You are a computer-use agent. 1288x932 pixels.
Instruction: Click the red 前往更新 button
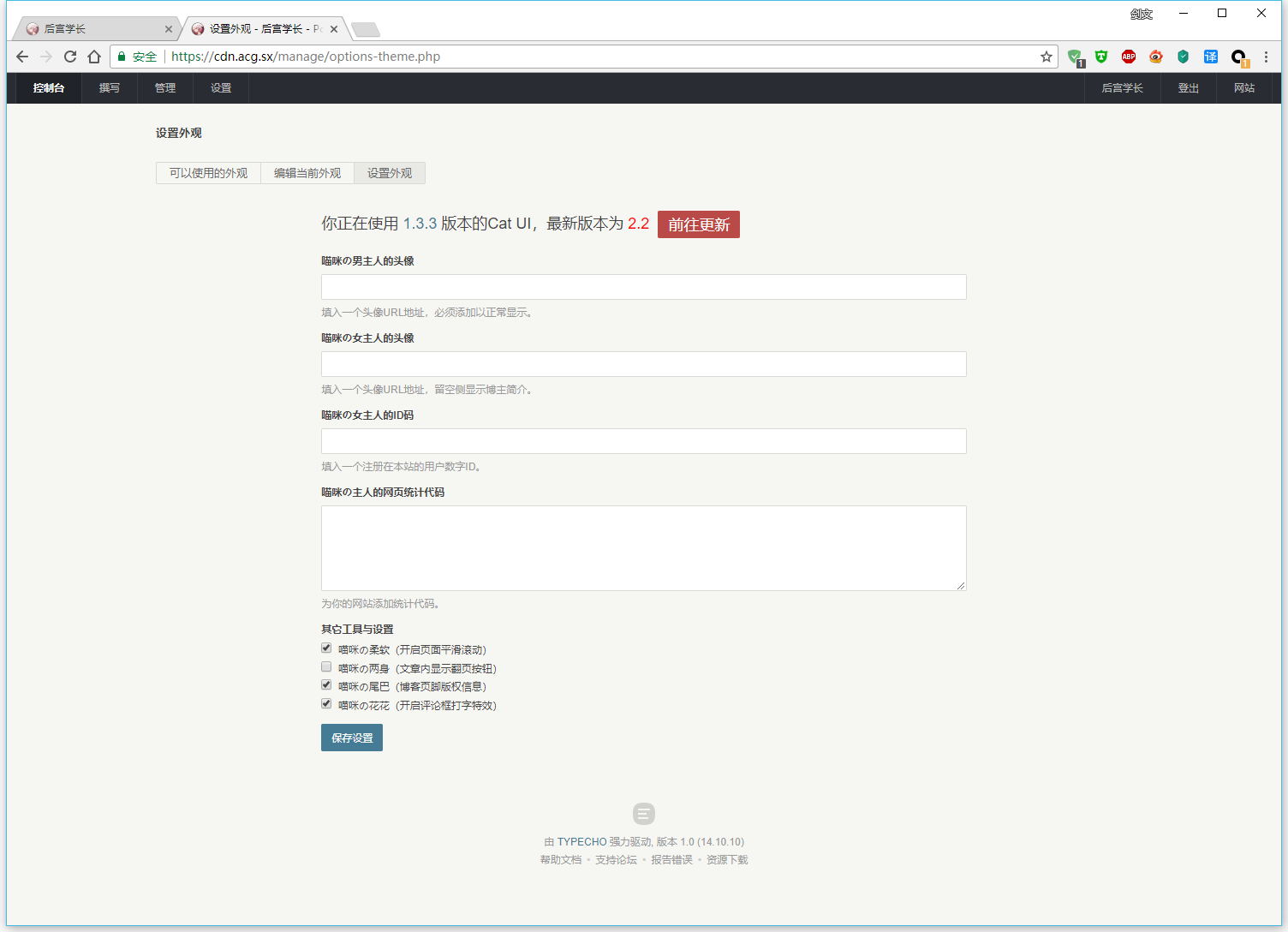pos(699,224)
